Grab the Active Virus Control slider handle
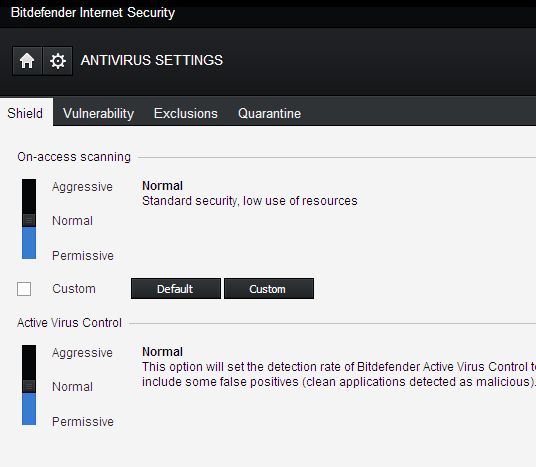The image size is (536, 467). (x=29, y=386)
